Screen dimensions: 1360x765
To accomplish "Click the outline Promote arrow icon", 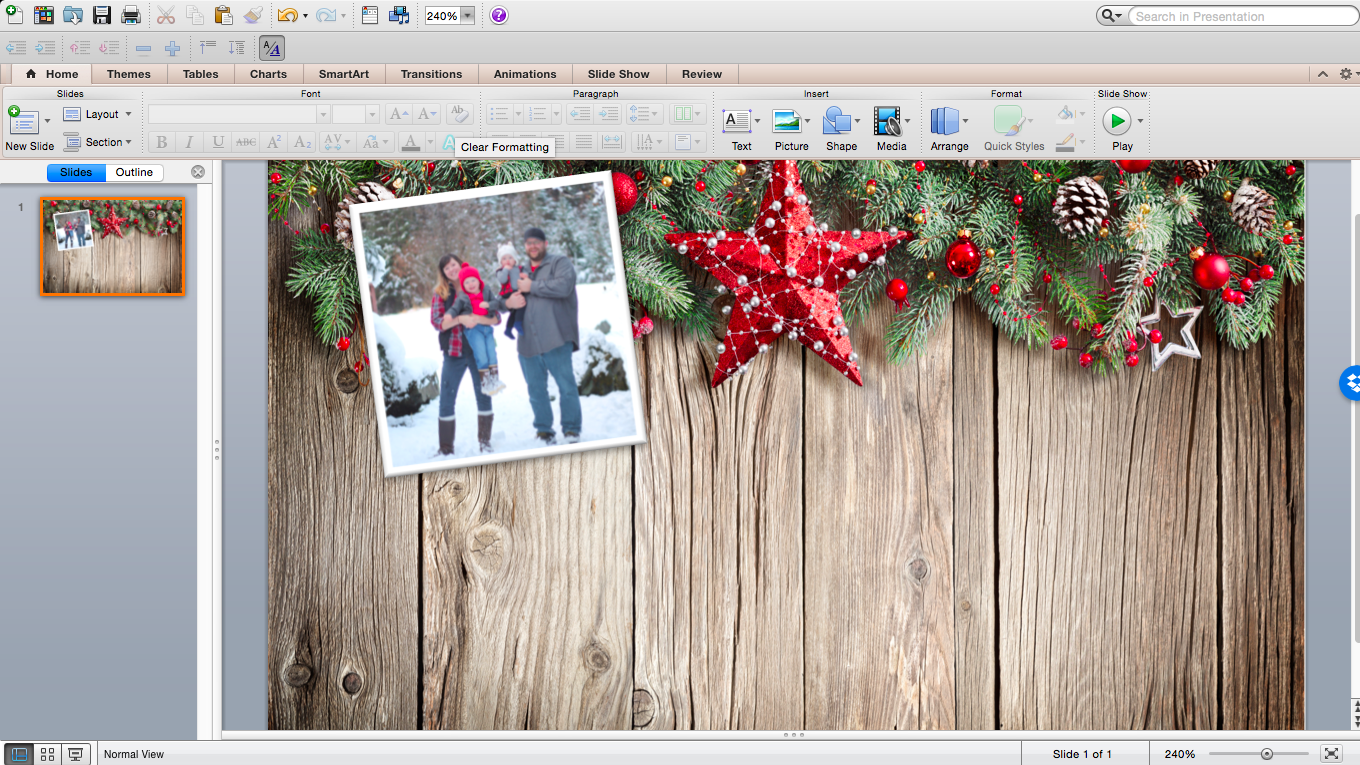I will (x=16, y=48).
